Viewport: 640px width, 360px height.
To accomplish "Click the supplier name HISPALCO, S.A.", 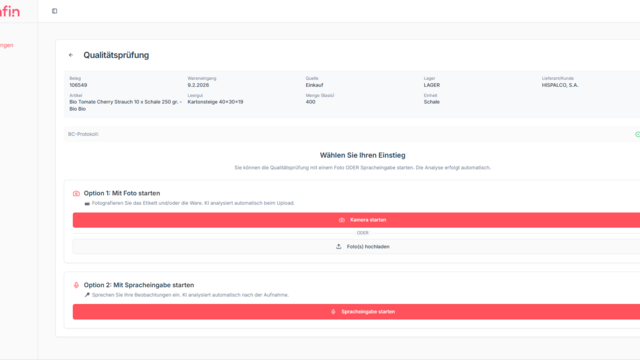I will 560,85.
